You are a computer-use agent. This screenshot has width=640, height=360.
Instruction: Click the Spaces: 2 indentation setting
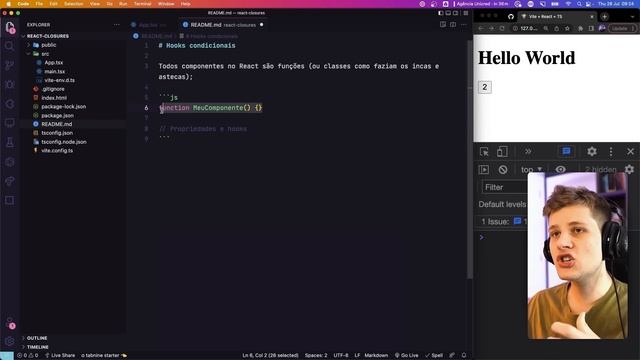coord(316,356)
